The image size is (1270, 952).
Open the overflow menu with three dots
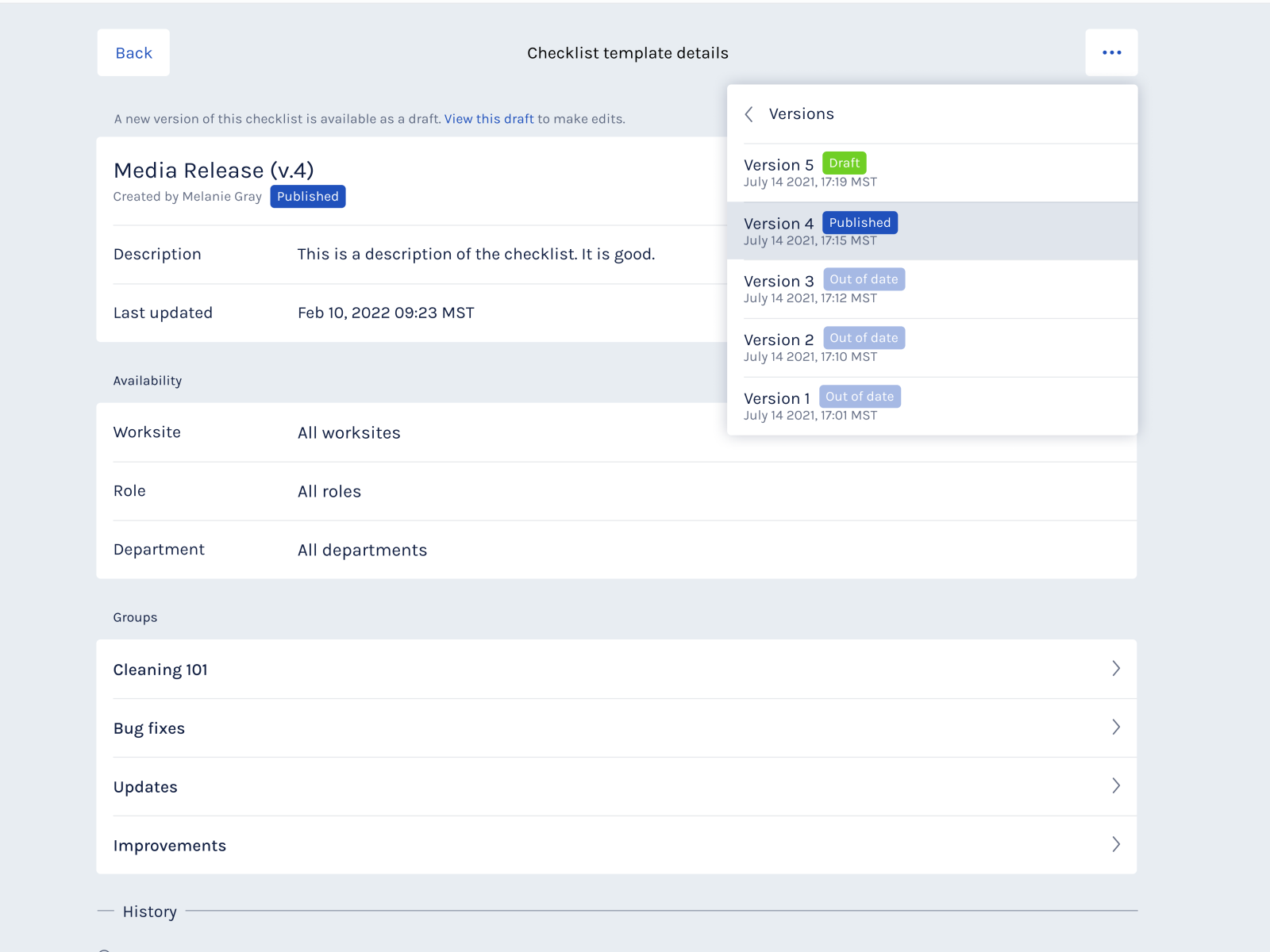click(1111, 52)
